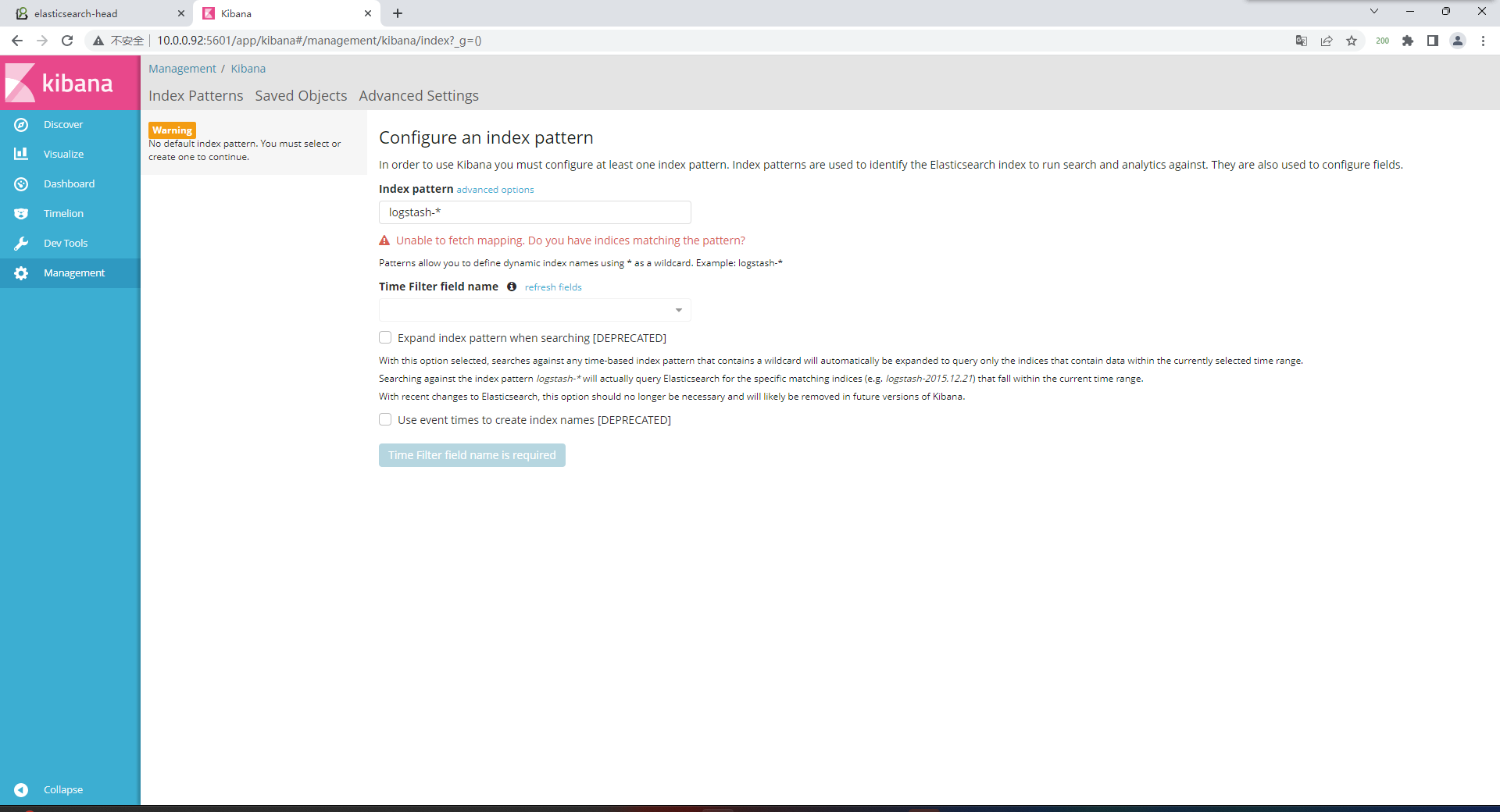Open the Management gear icon
1500x812 pixels.
pos(21,273)
